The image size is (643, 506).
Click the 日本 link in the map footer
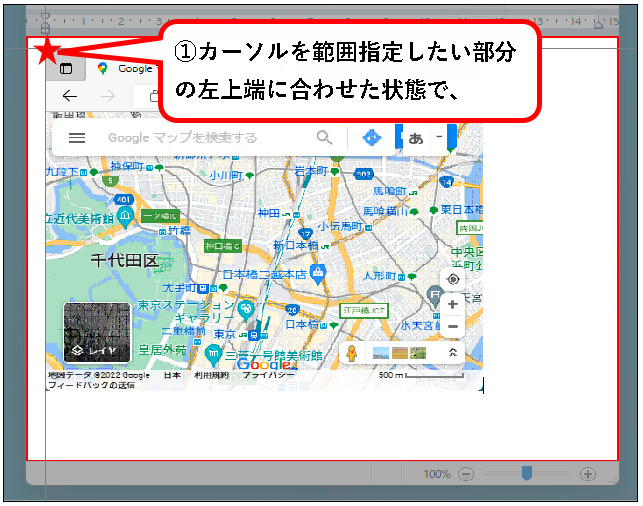(x=172, y=375)
